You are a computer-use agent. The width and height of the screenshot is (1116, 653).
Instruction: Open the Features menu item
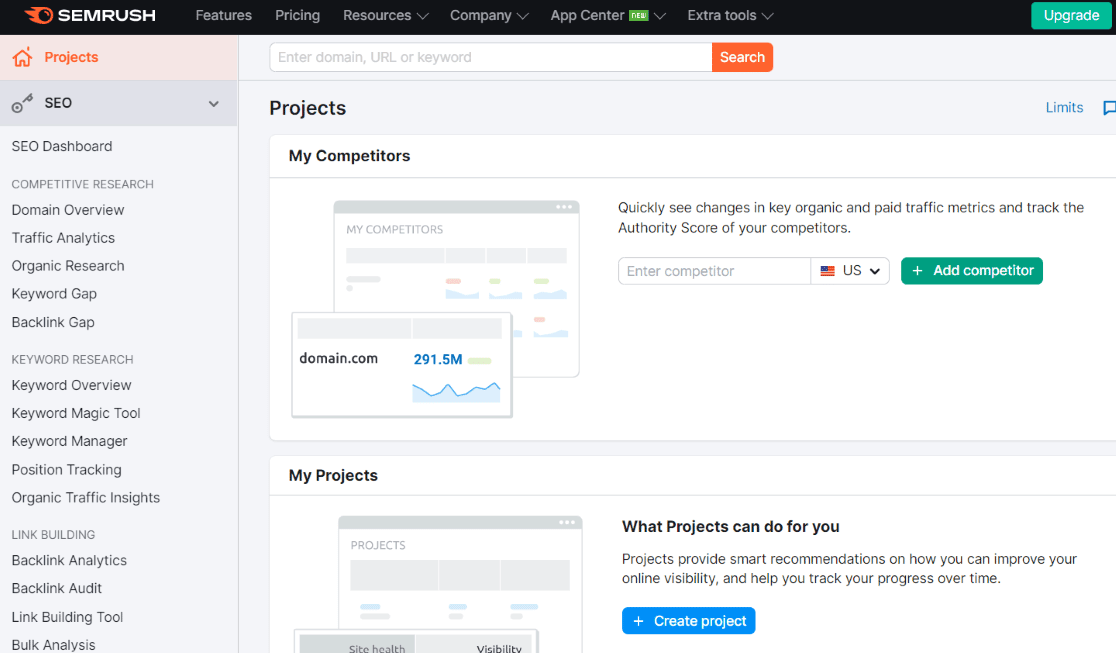[x=223, y=15]
